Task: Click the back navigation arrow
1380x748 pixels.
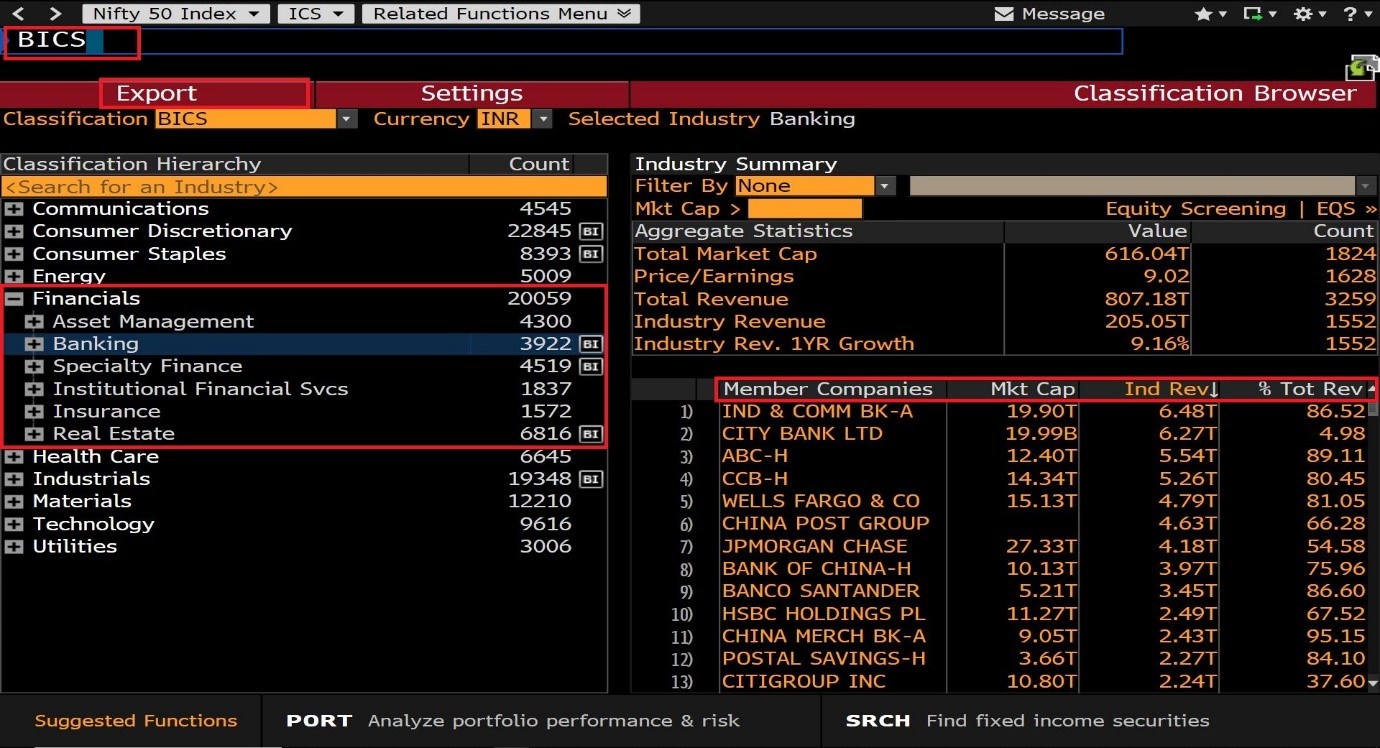Action: click(18, 13)
